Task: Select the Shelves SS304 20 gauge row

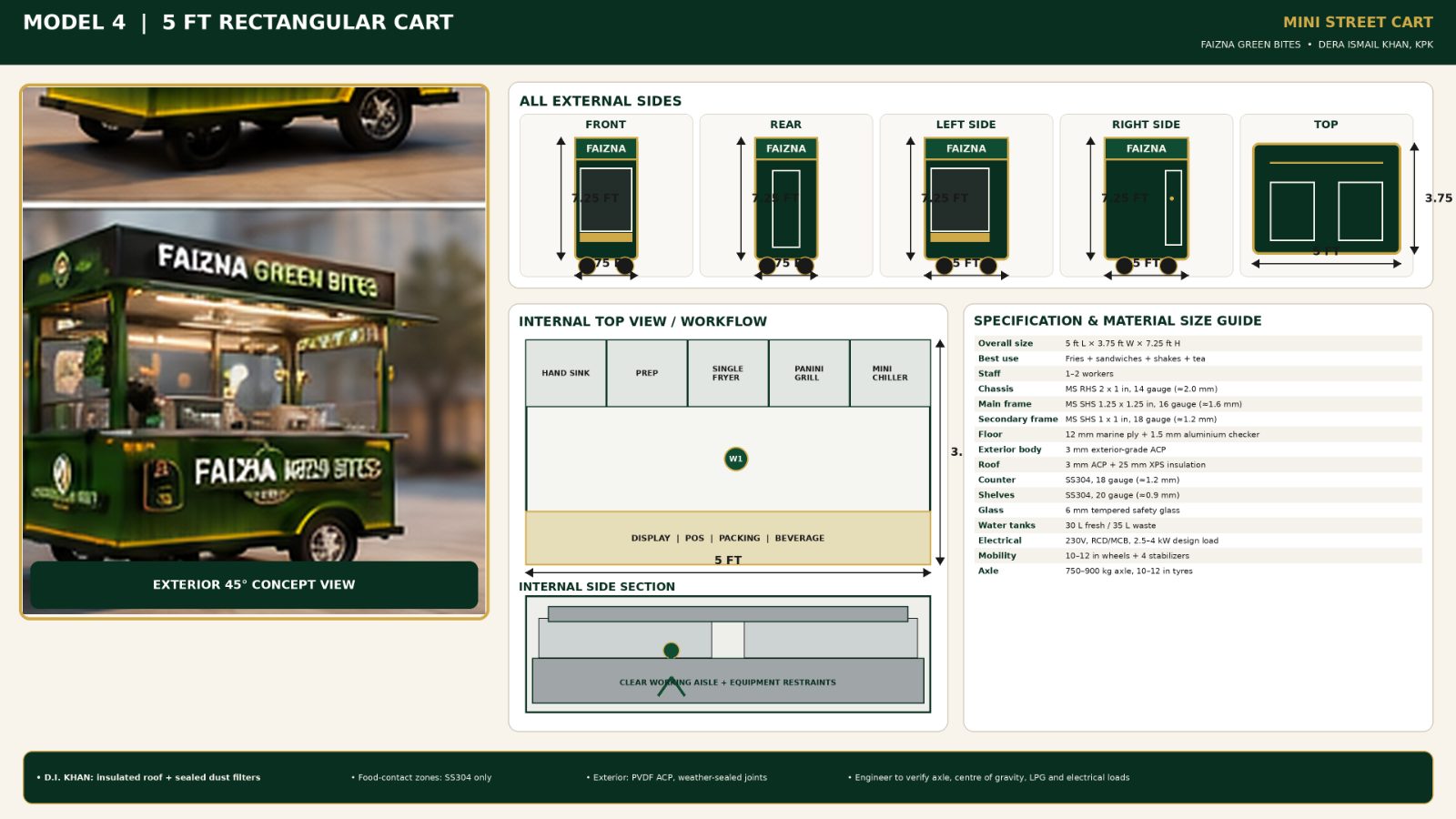Action: 1198,495
